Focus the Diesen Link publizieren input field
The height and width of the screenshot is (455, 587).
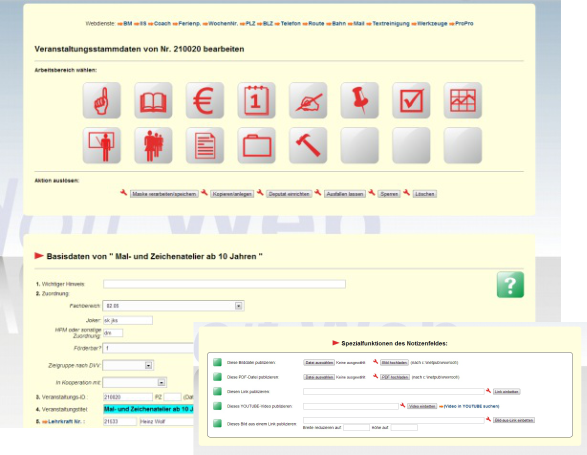393,391
